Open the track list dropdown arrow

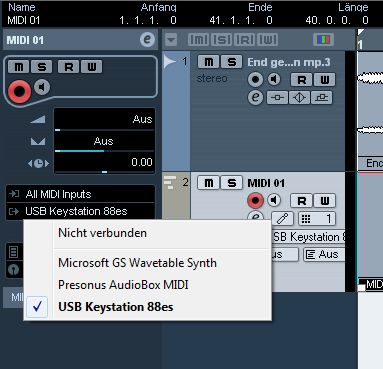point(171,40)
